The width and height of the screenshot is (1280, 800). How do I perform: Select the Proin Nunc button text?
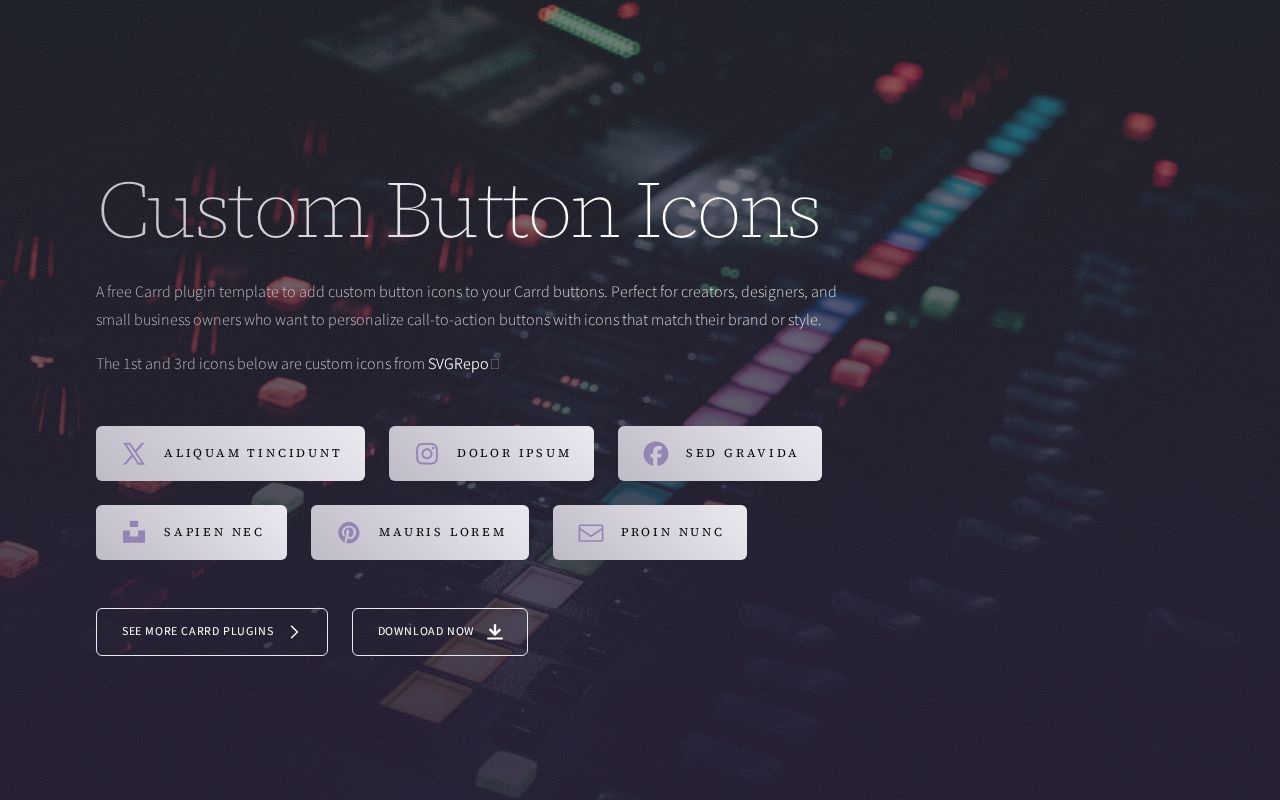[x=672, y=532]
